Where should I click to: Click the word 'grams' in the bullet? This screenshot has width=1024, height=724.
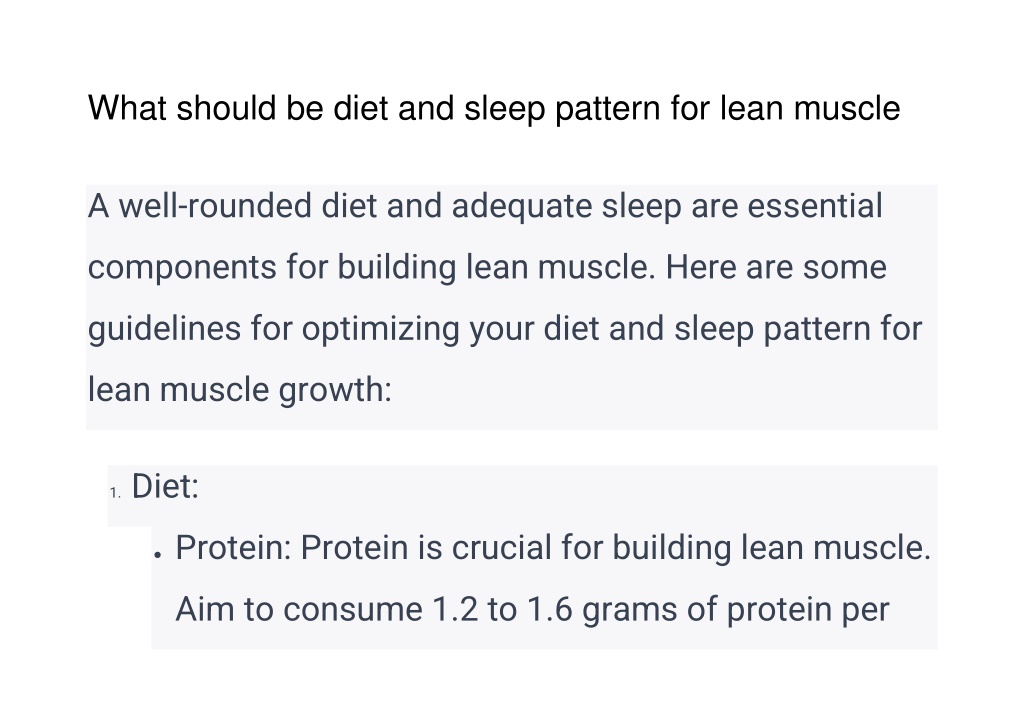tap(630, 610)
